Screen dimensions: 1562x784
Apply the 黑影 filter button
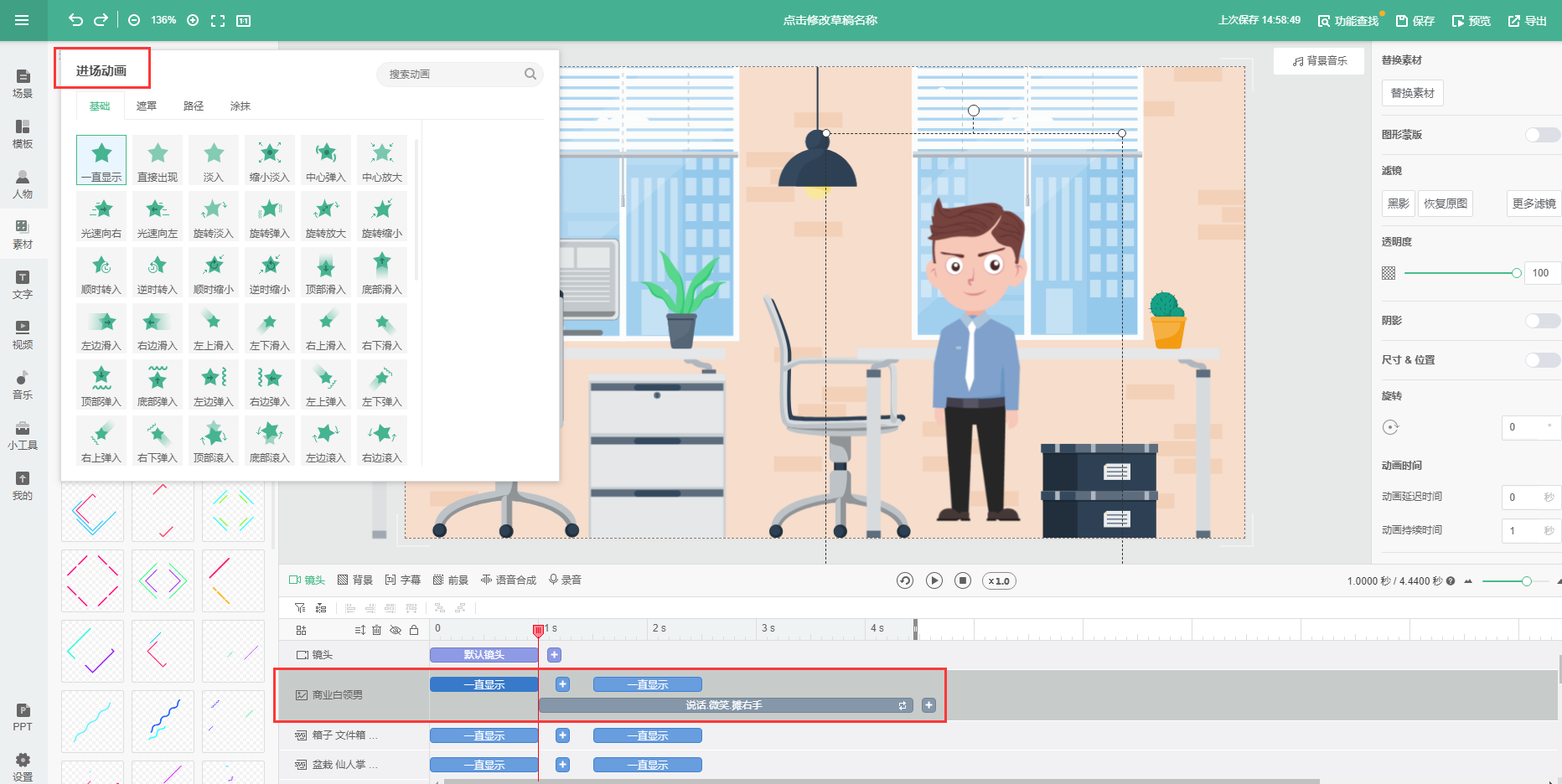point(1399,204)
